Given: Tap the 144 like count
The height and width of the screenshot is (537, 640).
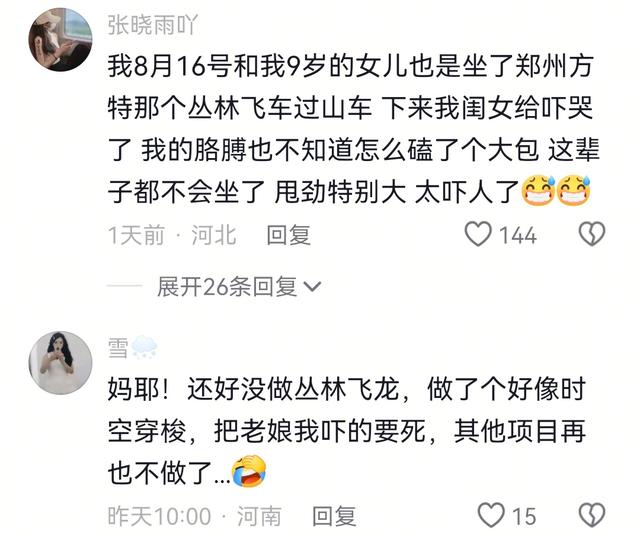Looking at the screenshot, I should click(x=518, y=235).
